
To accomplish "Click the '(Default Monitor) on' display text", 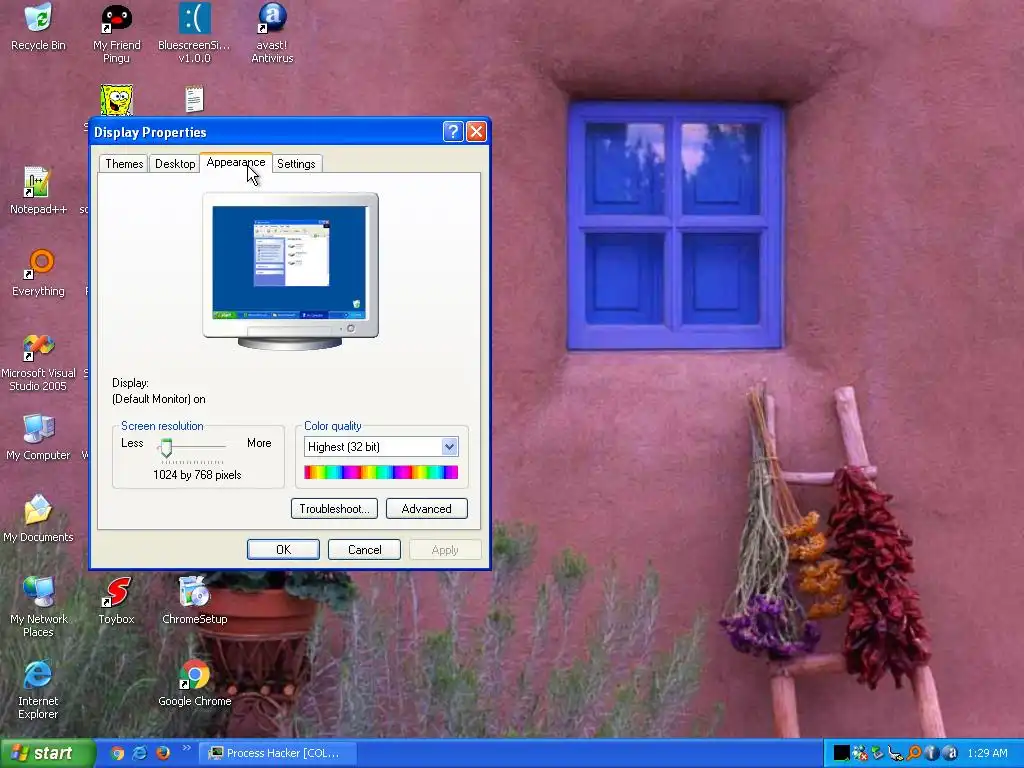I will click(x=159, y=399).
